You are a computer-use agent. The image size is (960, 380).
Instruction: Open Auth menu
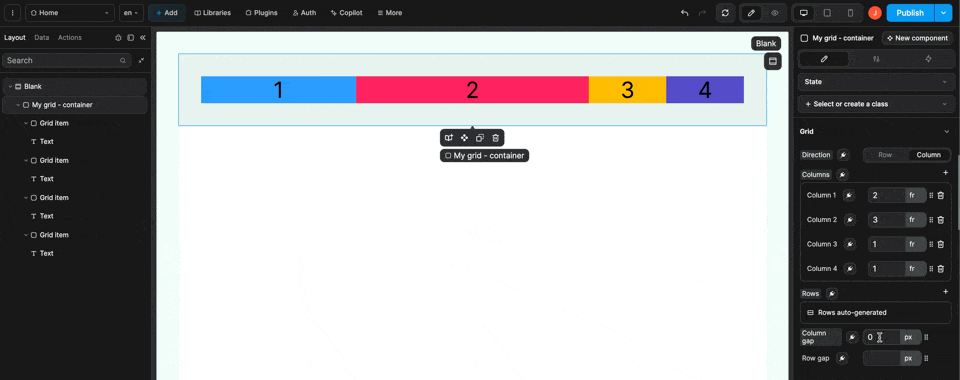(x=304, y=13)
